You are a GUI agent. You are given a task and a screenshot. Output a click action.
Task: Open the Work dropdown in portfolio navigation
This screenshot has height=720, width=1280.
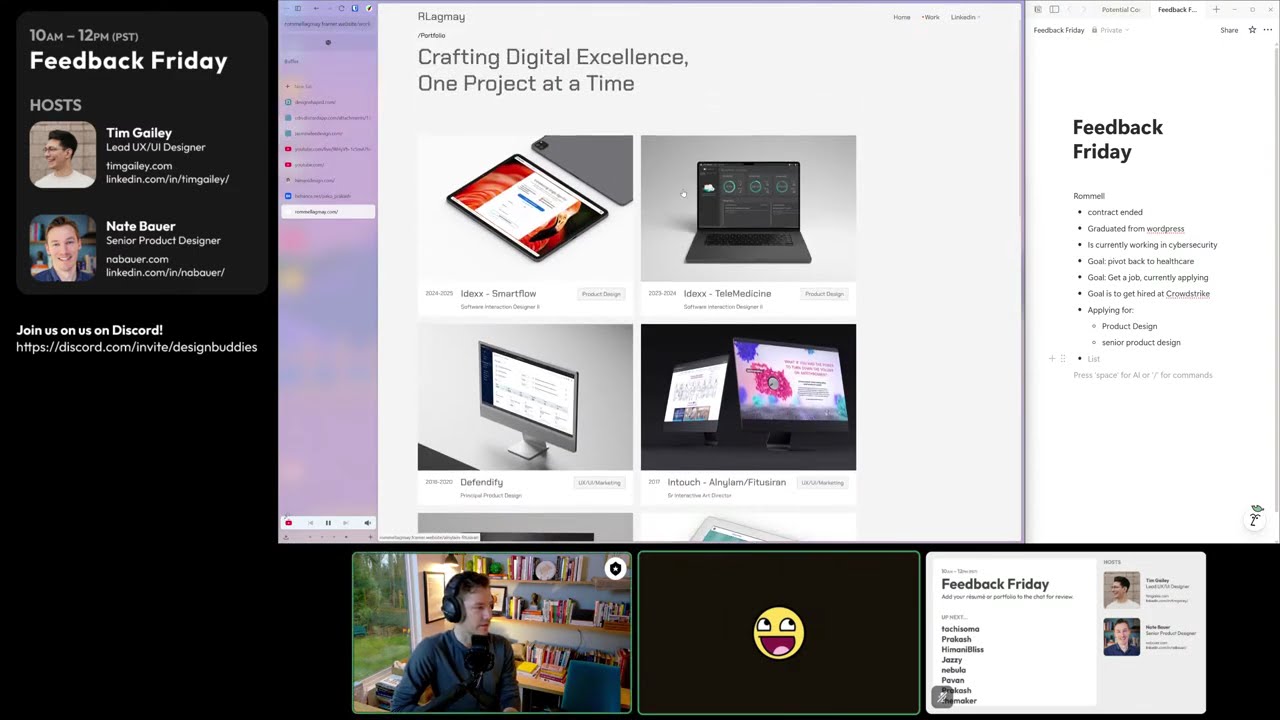pos(931,17)
